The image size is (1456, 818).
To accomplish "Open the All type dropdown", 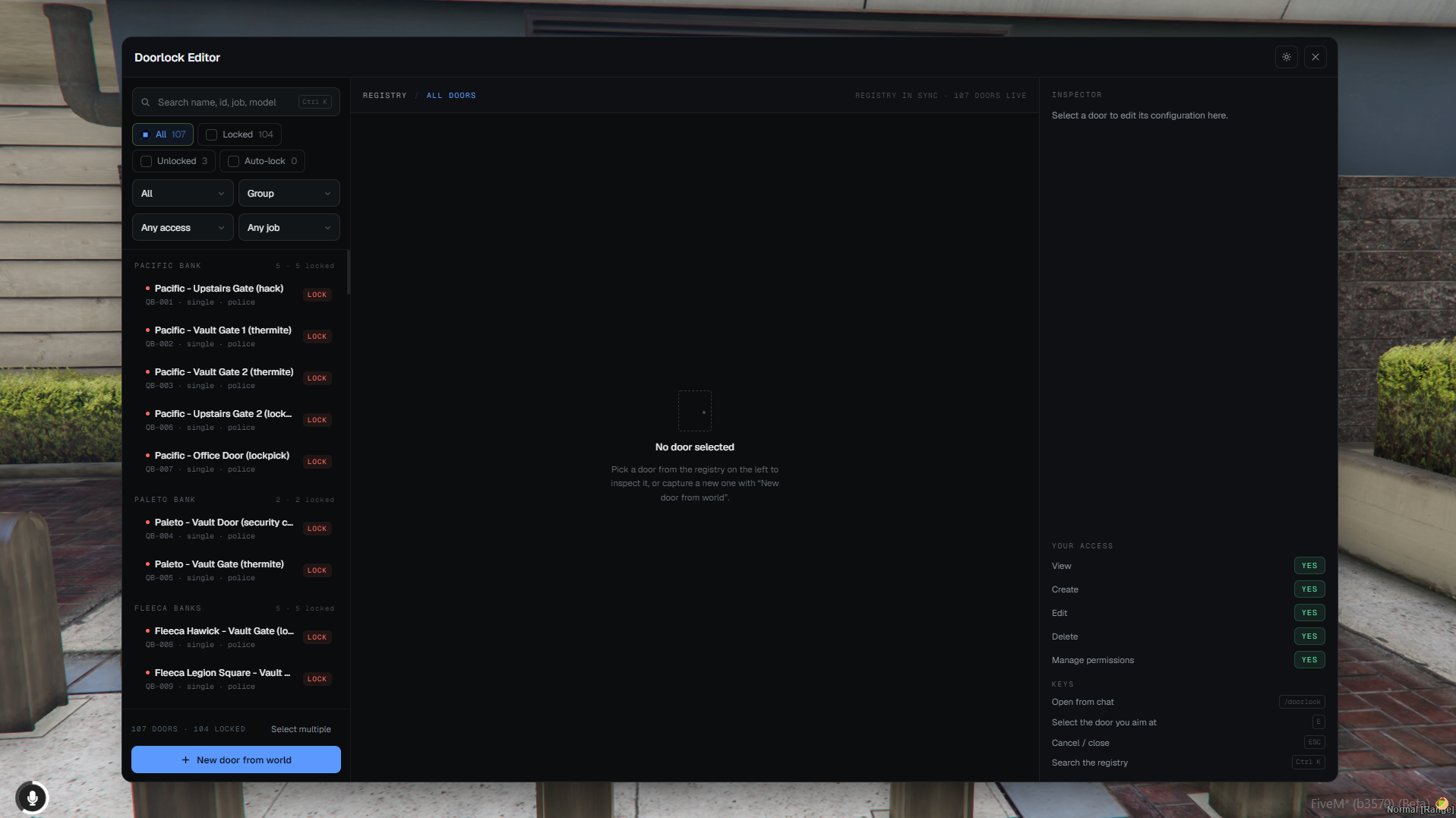I will 182,193.
